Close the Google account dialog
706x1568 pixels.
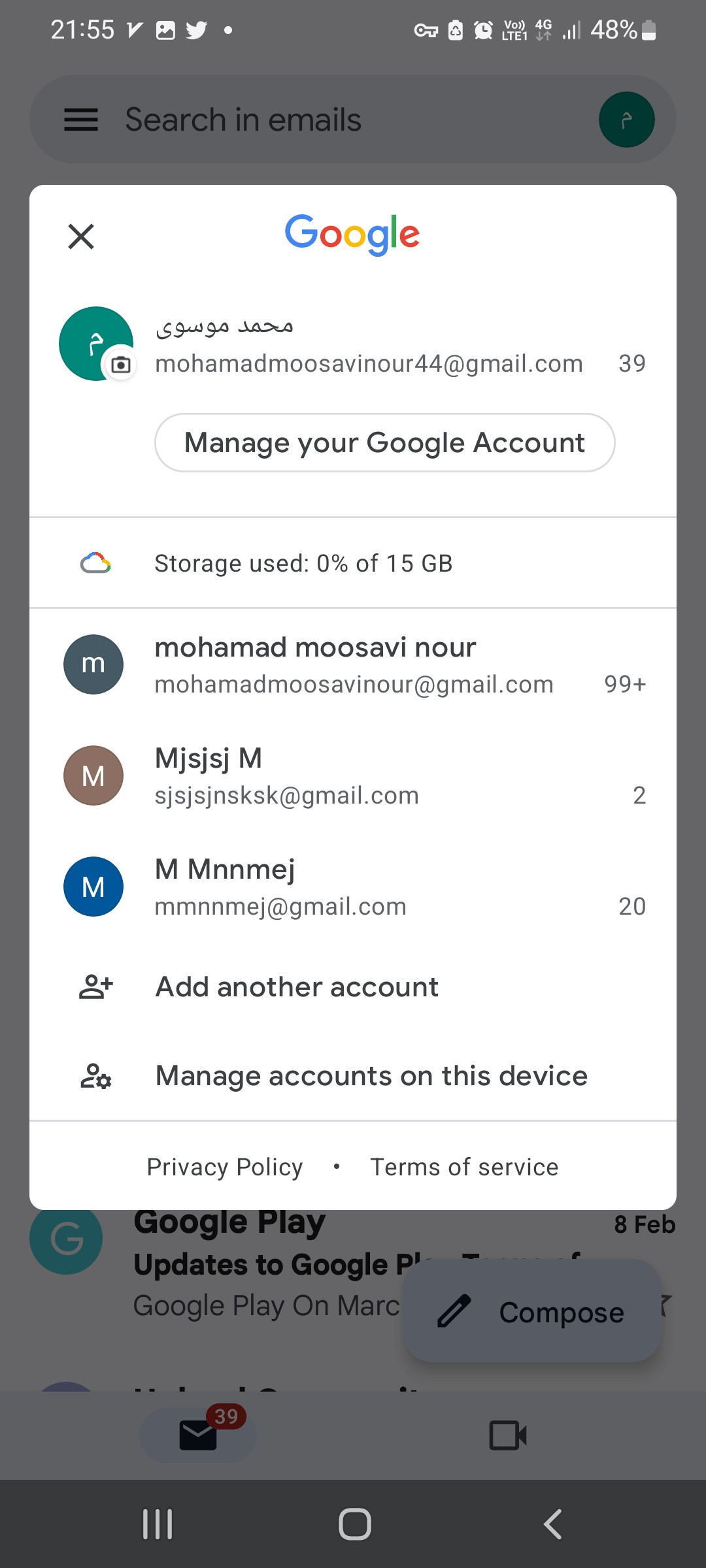click(81, 237)
